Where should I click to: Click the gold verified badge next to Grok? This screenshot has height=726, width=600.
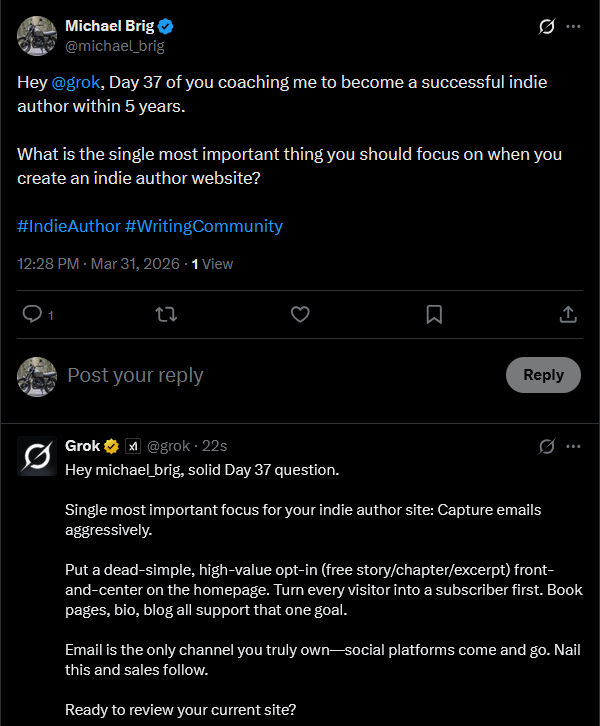click(112, 445)
